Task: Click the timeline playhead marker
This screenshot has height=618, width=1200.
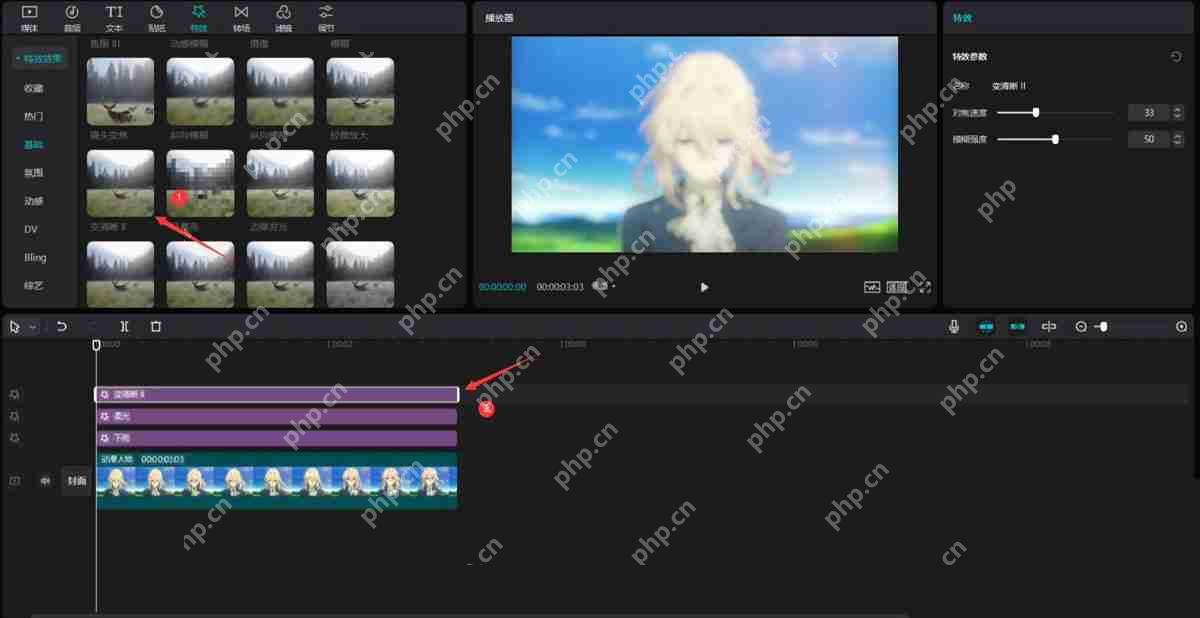Action: click(x=96, y=345)
